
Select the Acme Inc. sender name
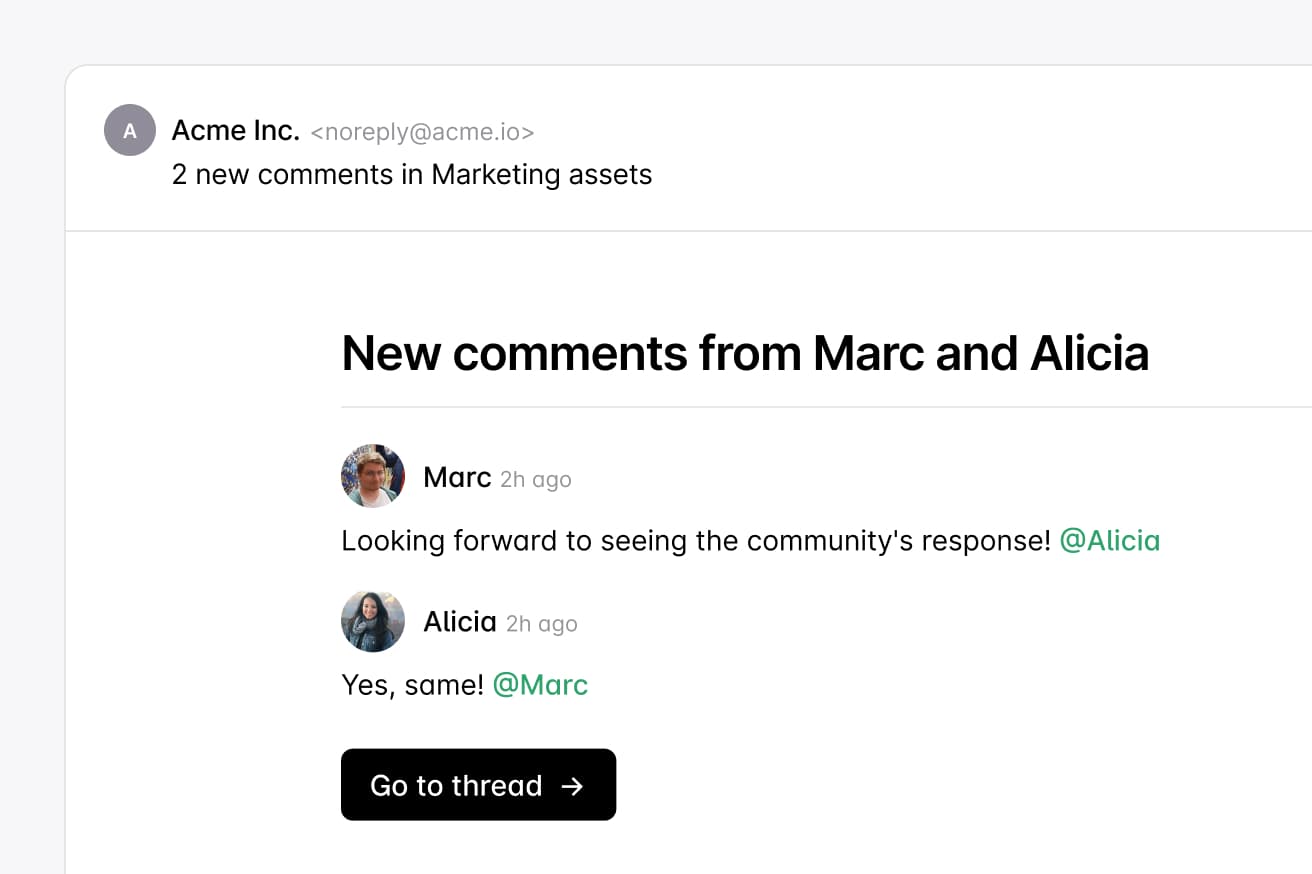(236, 130)
